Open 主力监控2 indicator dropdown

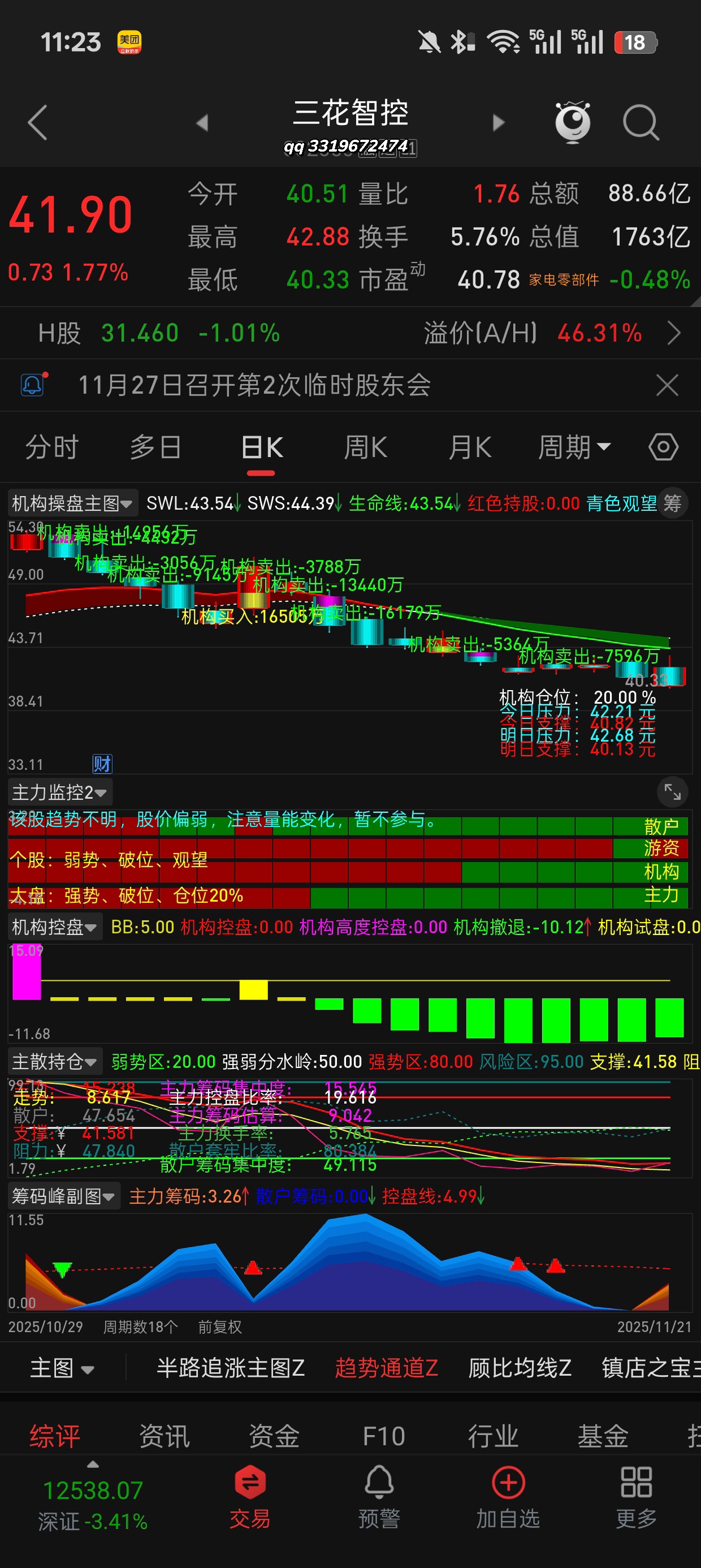(x=59, y=792)
